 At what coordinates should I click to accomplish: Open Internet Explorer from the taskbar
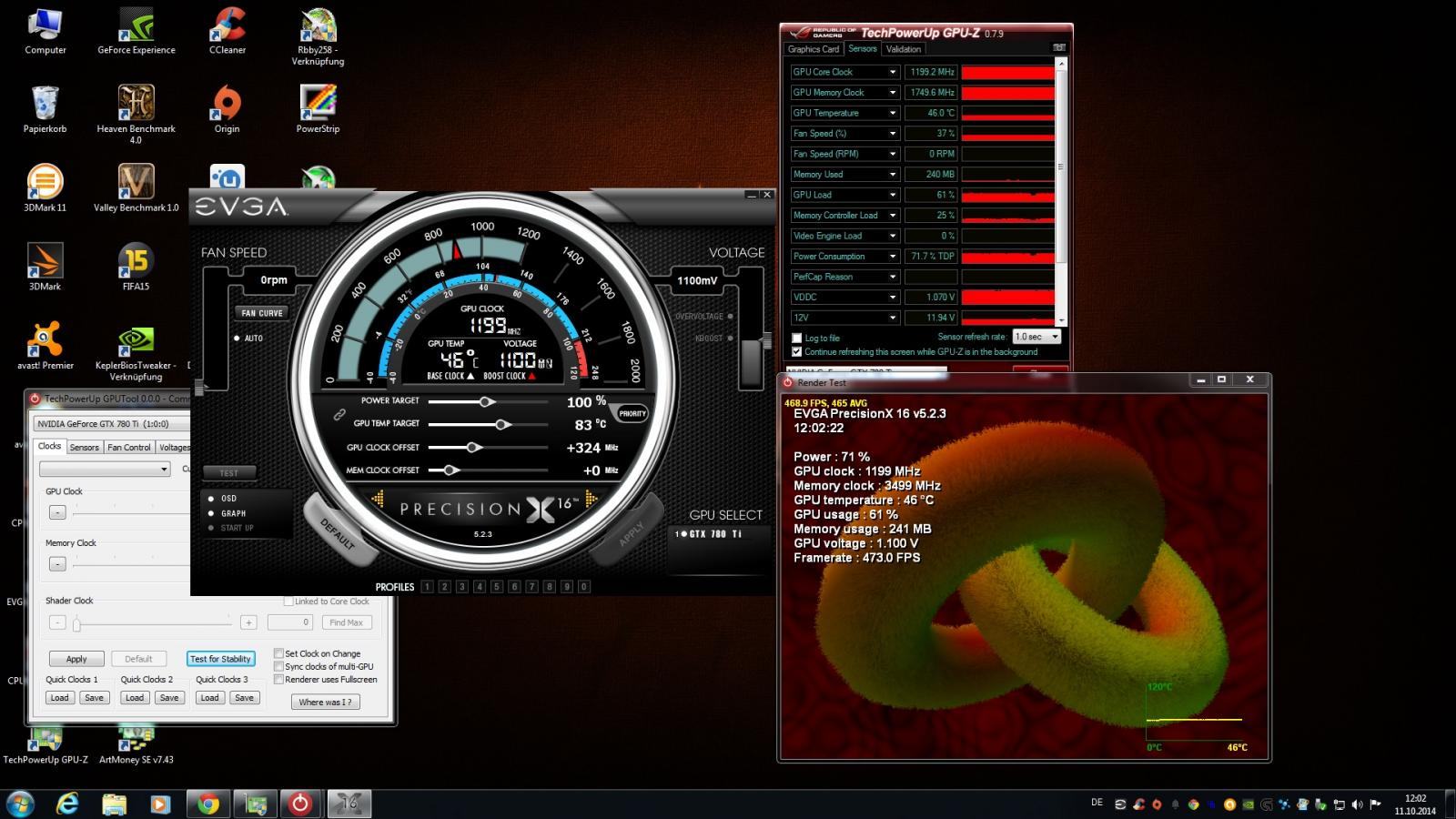tap(67, 804)
